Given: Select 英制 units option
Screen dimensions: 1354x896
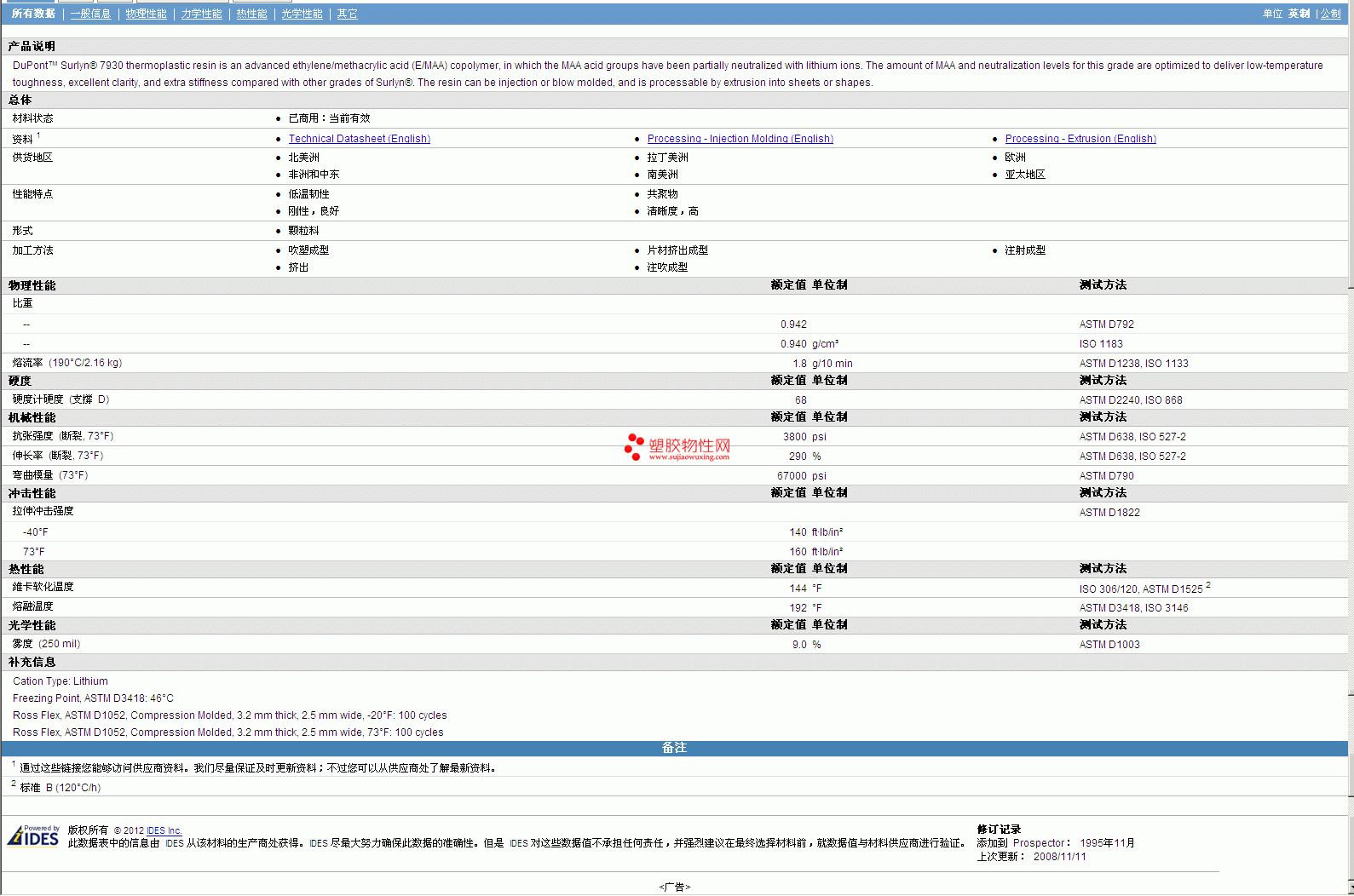Looking at the screenshot, I should 1299,14.
